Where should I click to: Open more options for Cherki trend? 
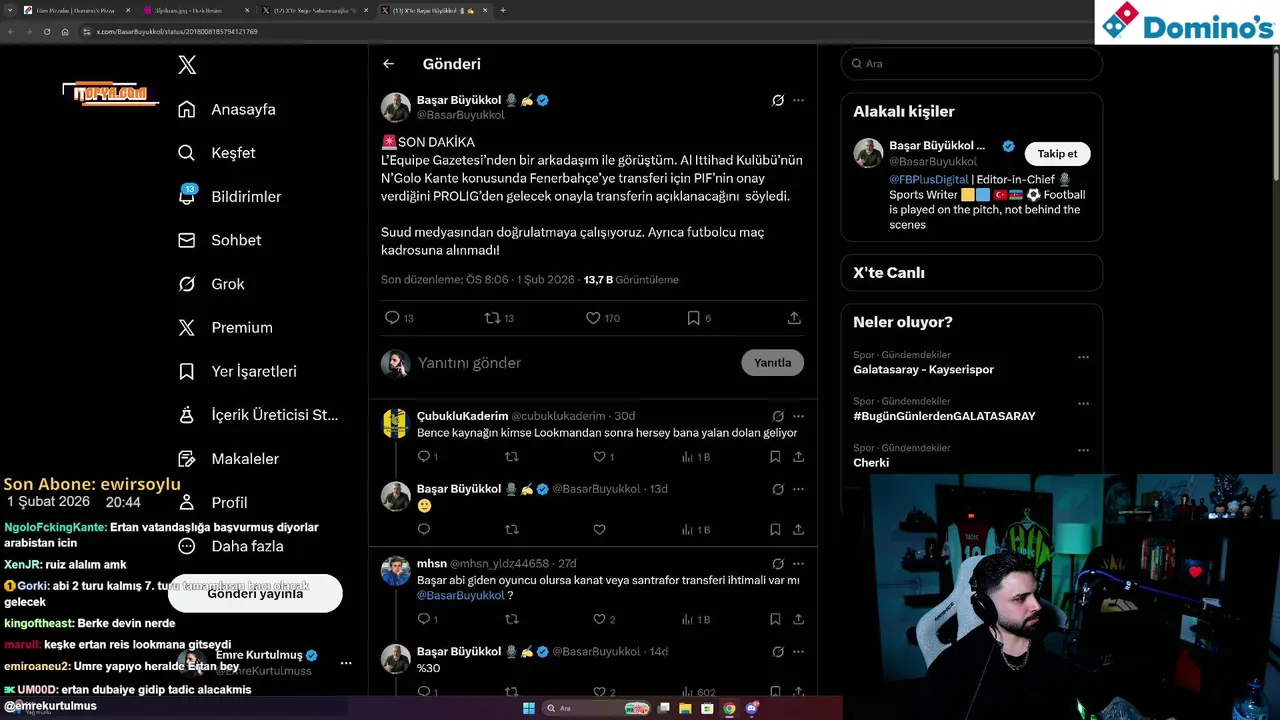[x=1083, y=450]
